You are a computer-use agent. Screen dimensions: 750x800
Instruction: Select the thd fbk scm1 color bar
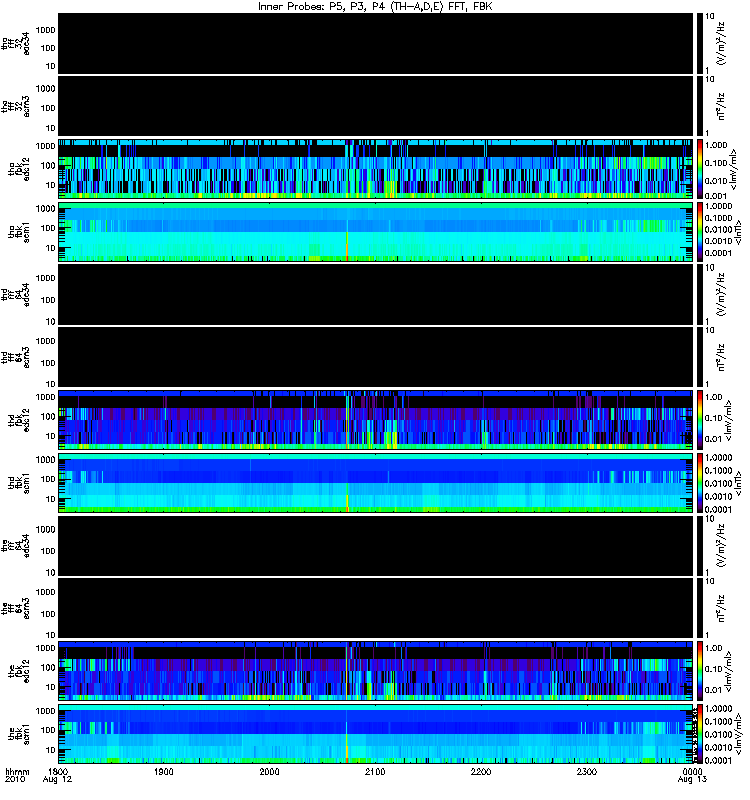point(700,483)
